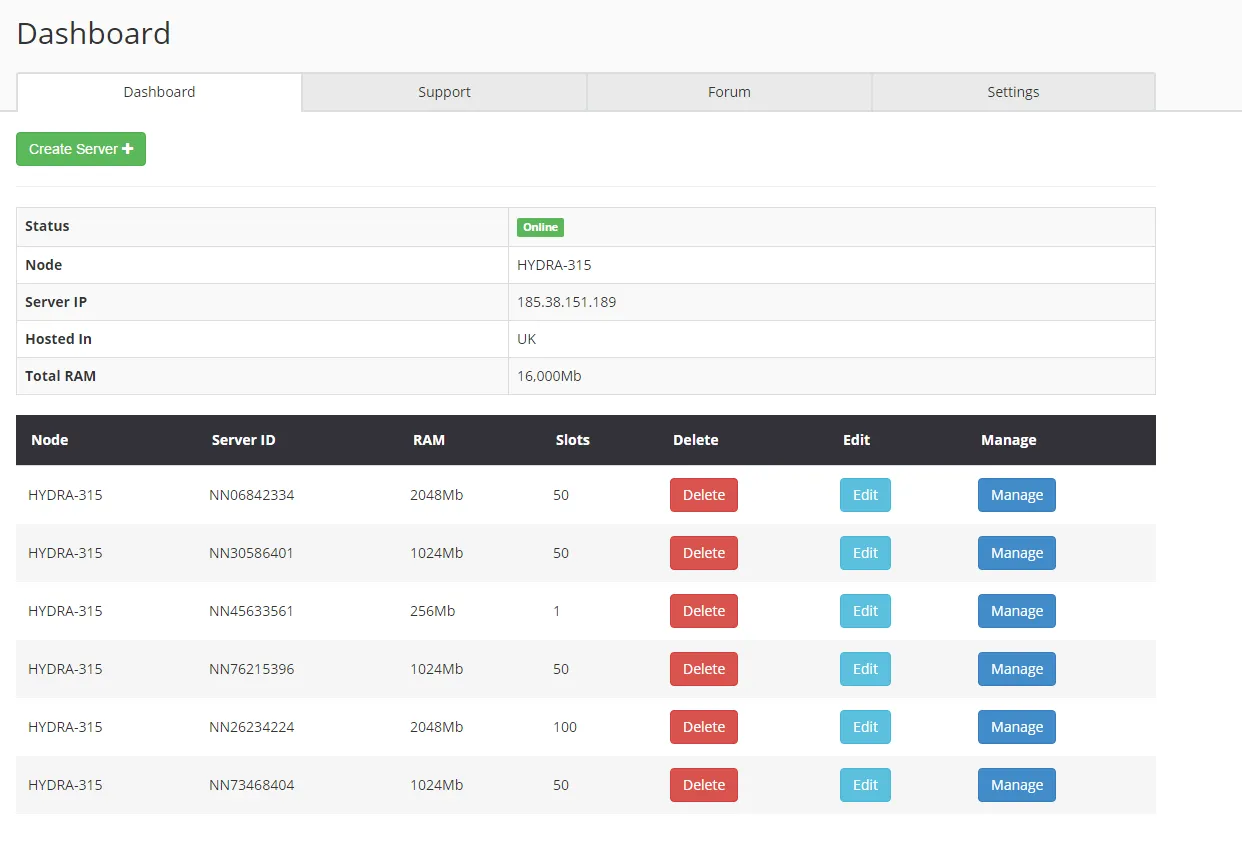Click the Create Server button
Screen dimensions: 1242x844
(x=81, y=149)
